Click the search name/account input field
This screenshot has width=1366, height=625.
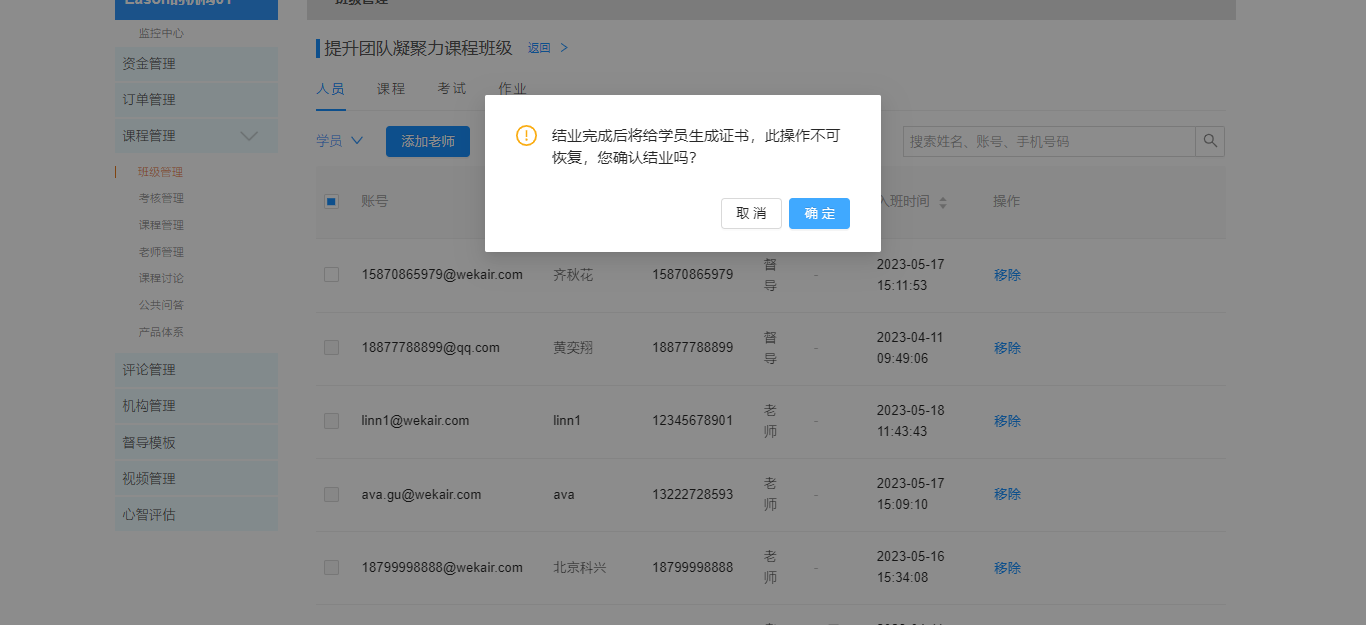click(x=1049, y=141)
